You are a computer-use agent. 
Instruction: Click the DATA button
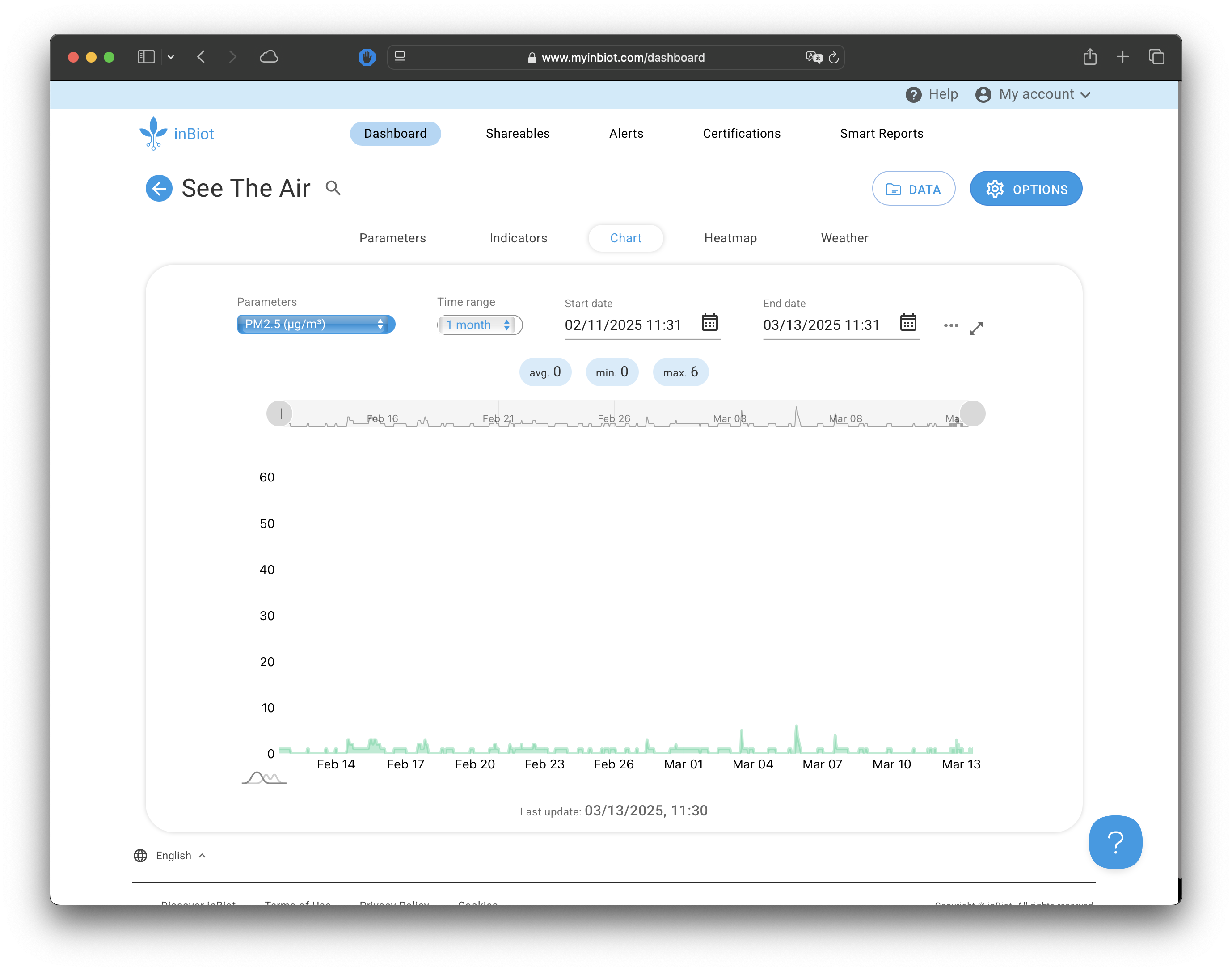tap(913, 189)
